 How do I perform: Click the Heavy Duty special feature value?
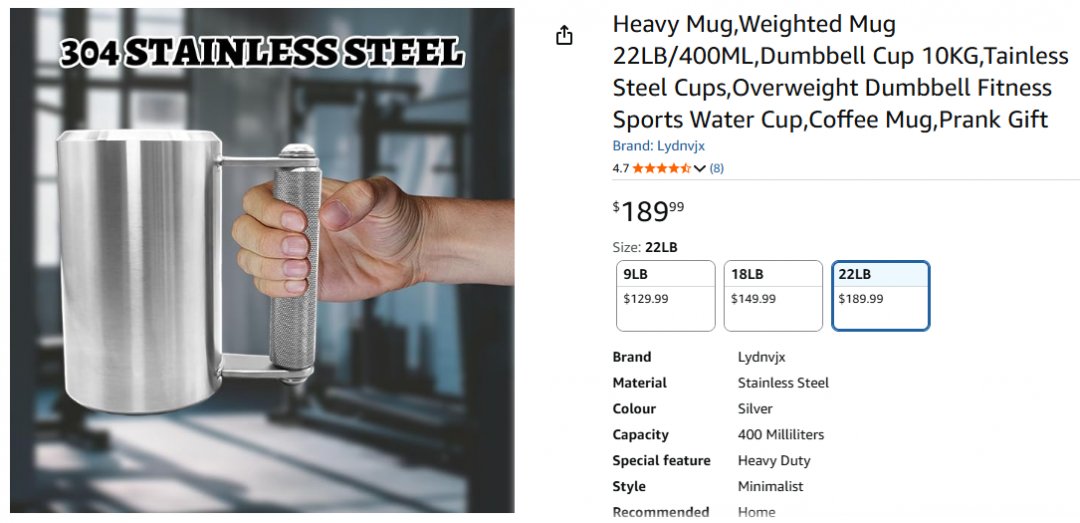point(774,461)
